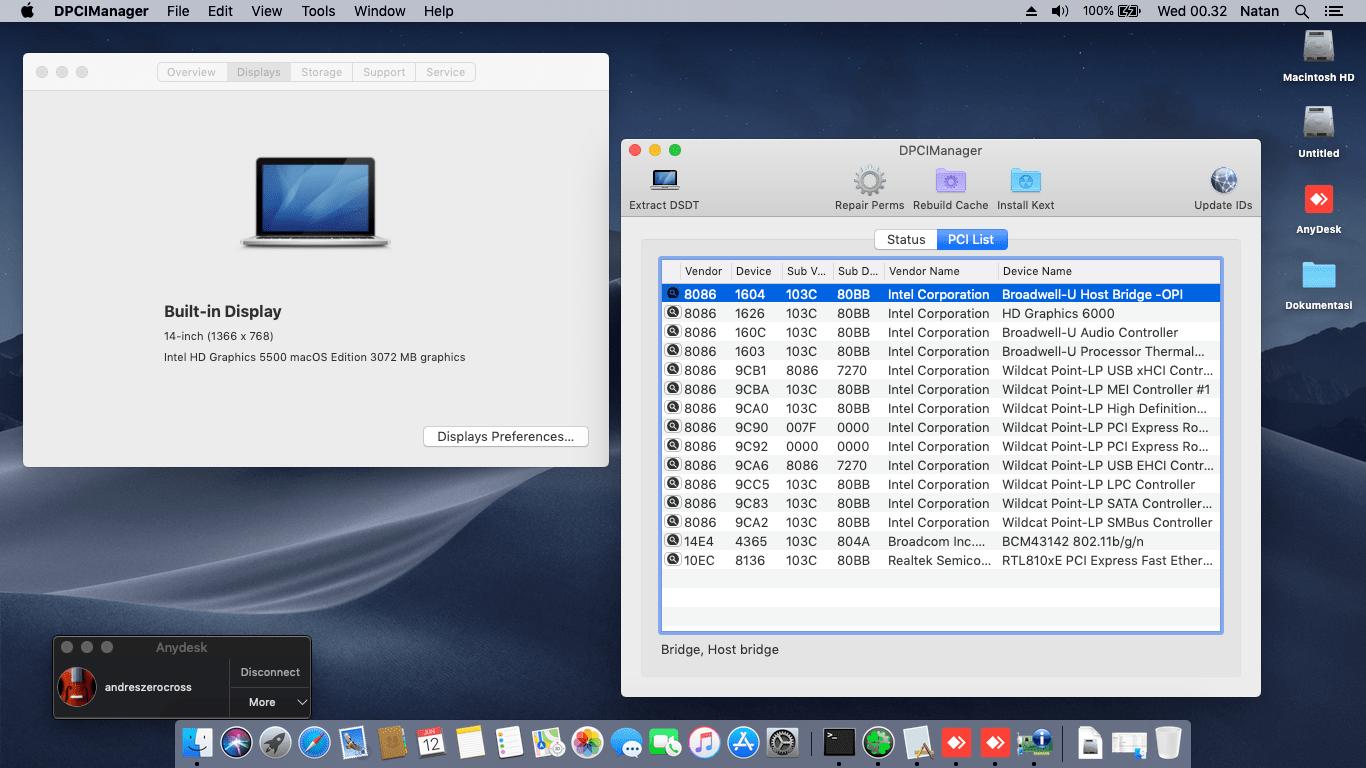The image size is (1366, 768).
Task: Click the volume icon in menu bar
Action: pyautogui.click(x=1060, y=11)
